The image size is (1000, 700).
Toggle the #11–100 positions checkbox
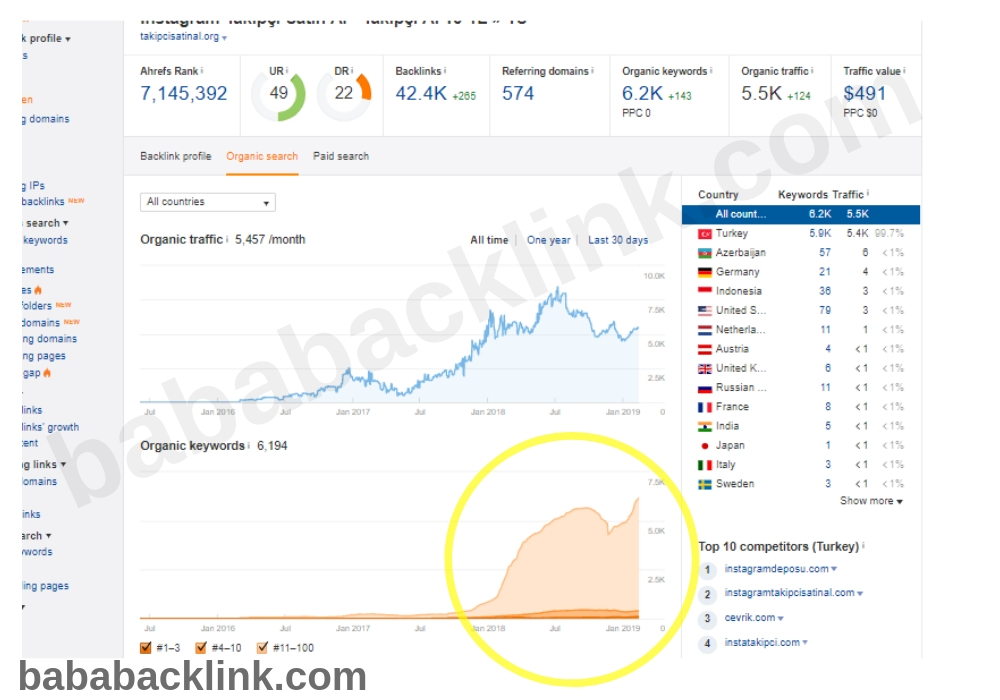tap(261, 648)
